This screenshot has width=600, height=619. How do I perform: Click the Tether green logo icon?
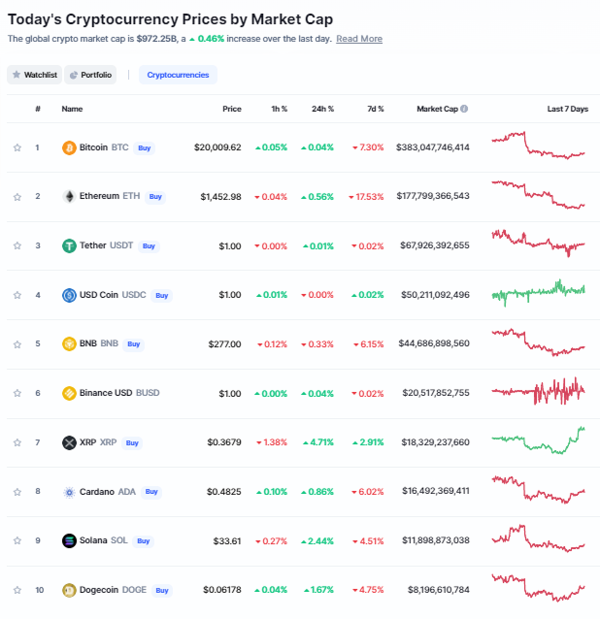point(69,246)
